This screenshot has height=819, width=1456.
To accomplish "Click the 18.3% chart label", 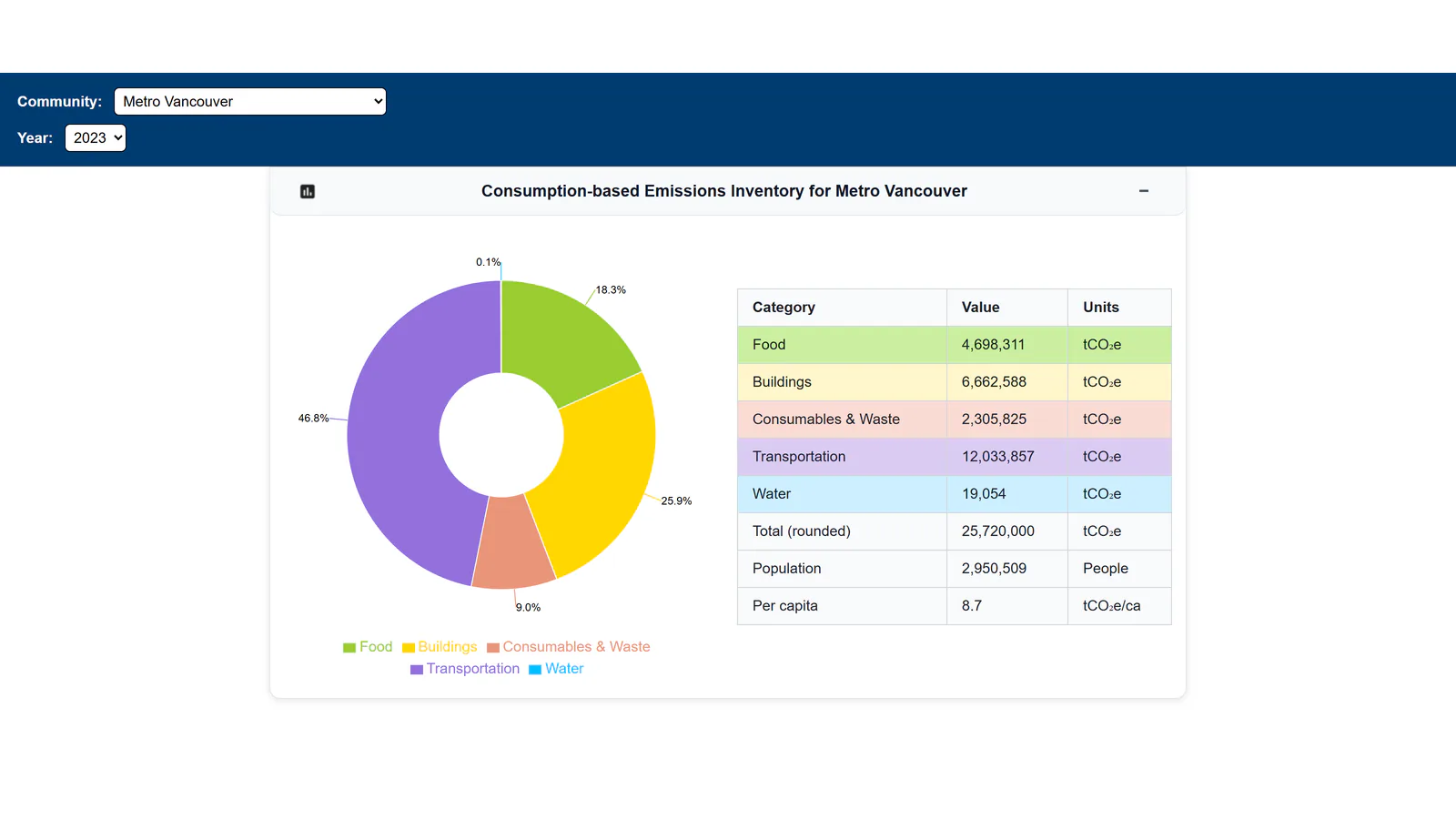I will pyautogui.click(x=611, y=290).
